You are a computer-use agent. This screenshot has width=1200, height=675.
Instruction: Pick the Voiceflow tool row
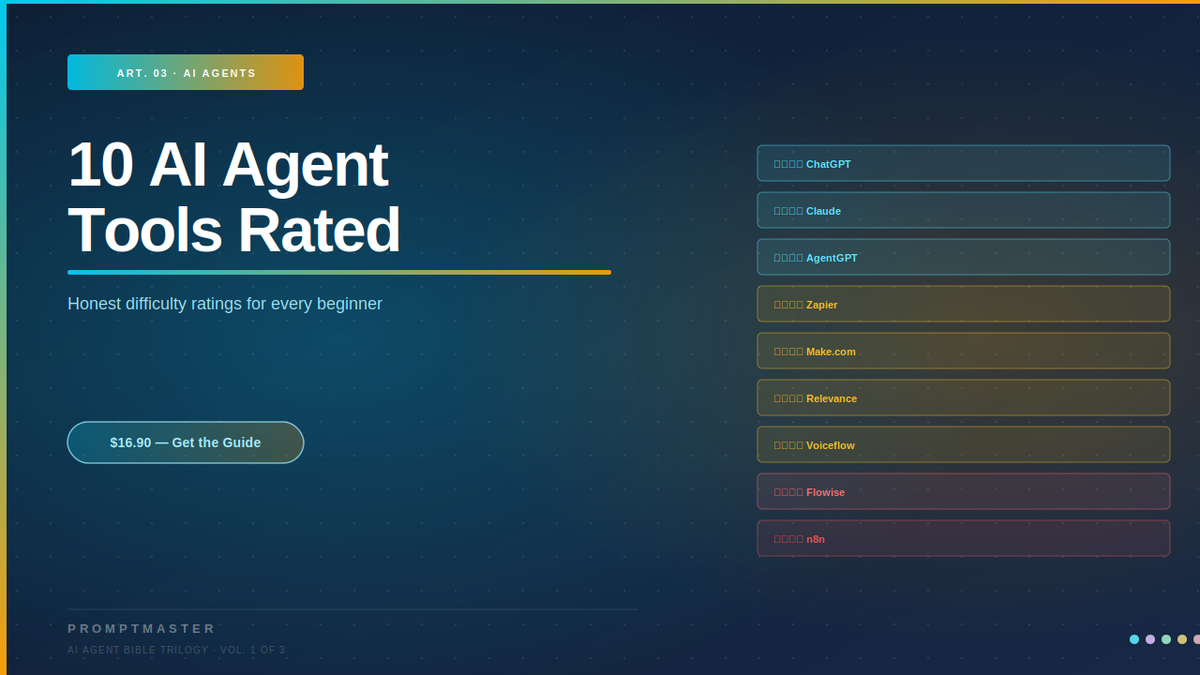[963, 445]
